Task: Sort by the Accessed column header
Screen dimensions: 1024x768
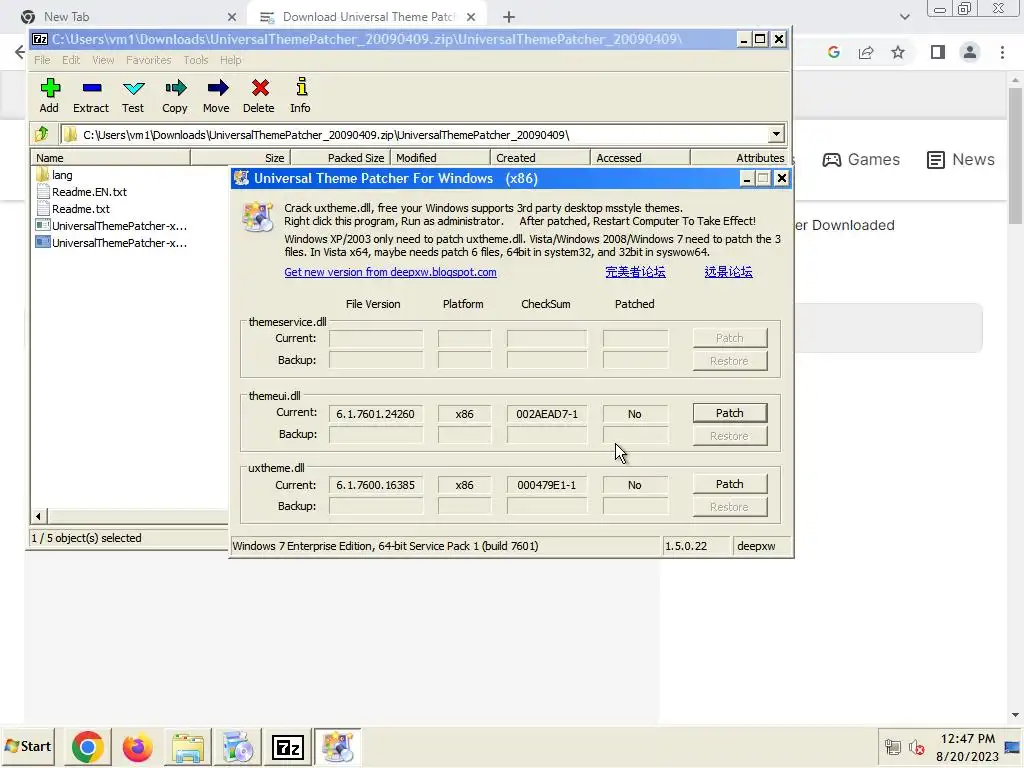Action: [640, 157]
